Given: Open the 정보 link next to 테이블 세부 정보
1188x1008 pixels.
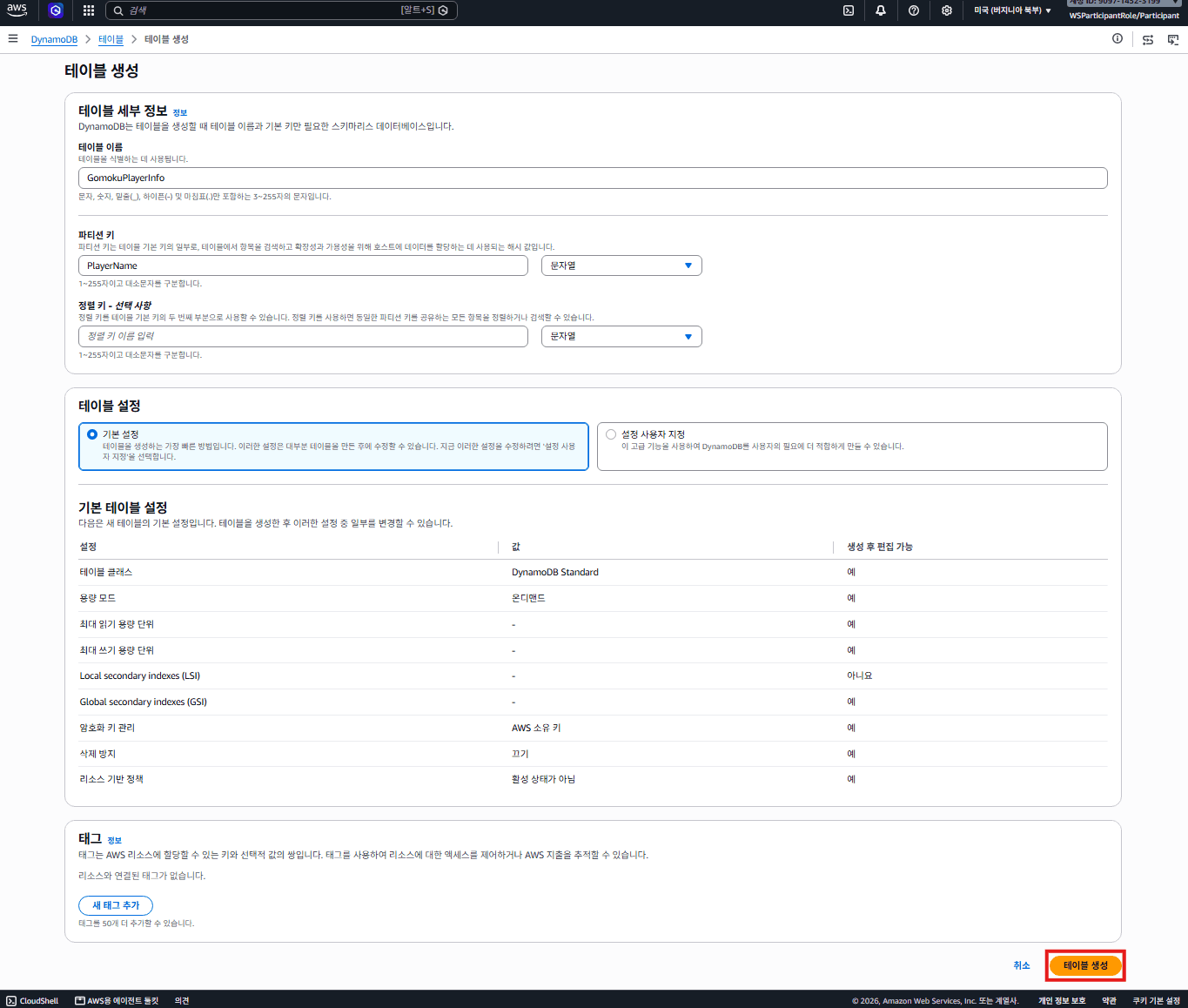Looking at the screenshot, I should (x=180, y=113).
